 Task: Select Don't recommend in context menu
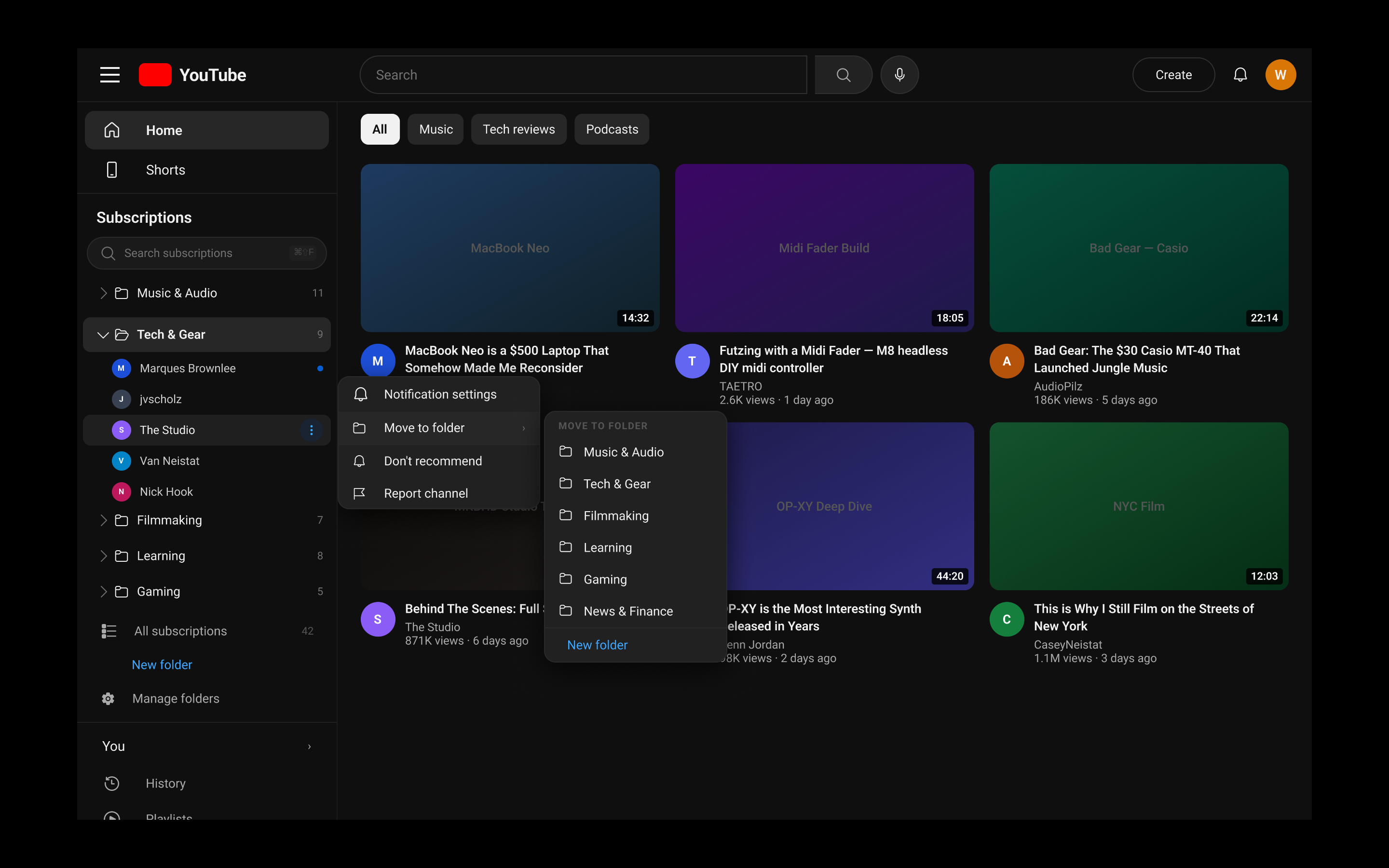point(439,461)
